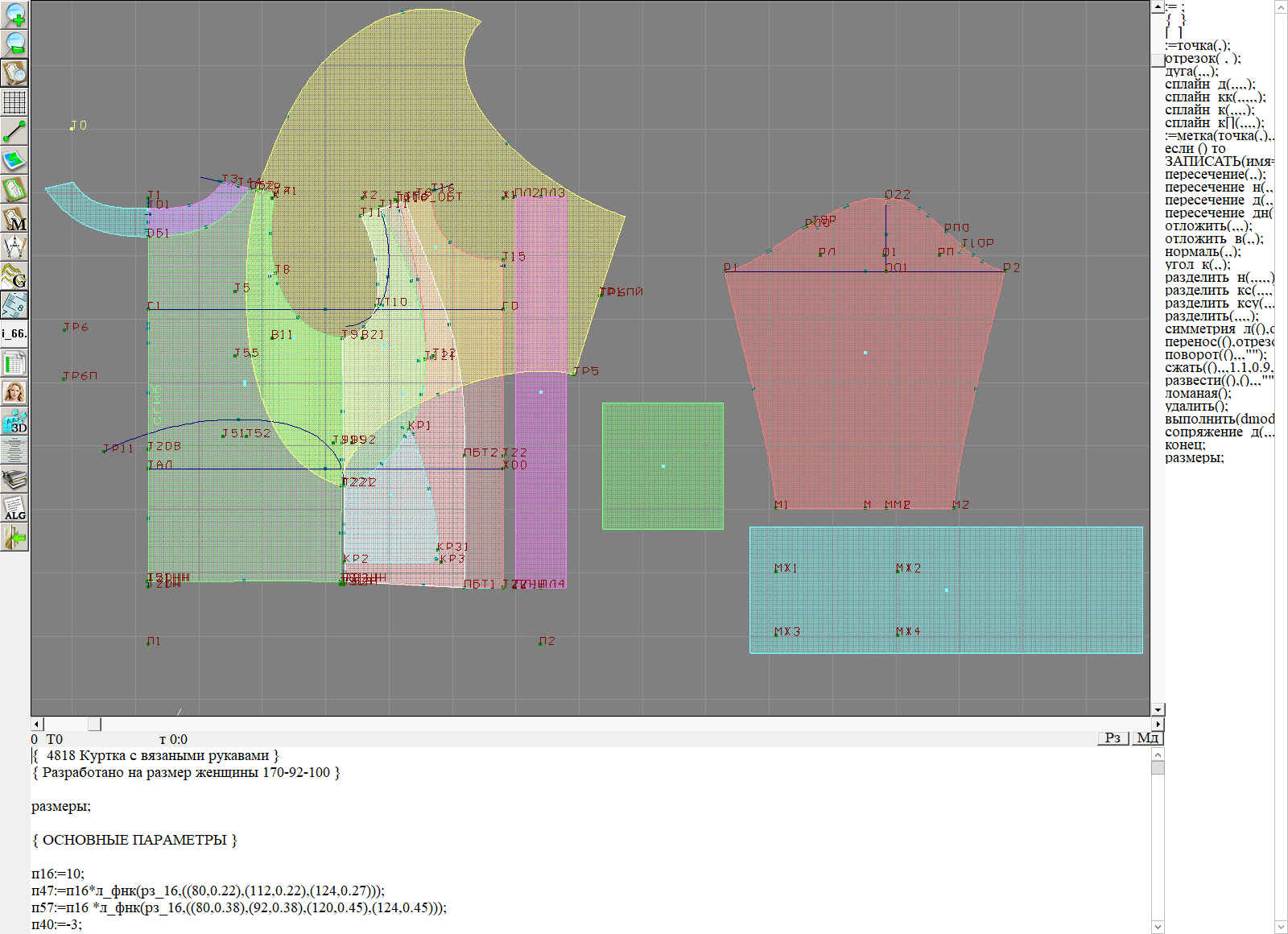Select the line segment tool icon
The width and height of the screenshot is (1288, 934).
point(14,131)
